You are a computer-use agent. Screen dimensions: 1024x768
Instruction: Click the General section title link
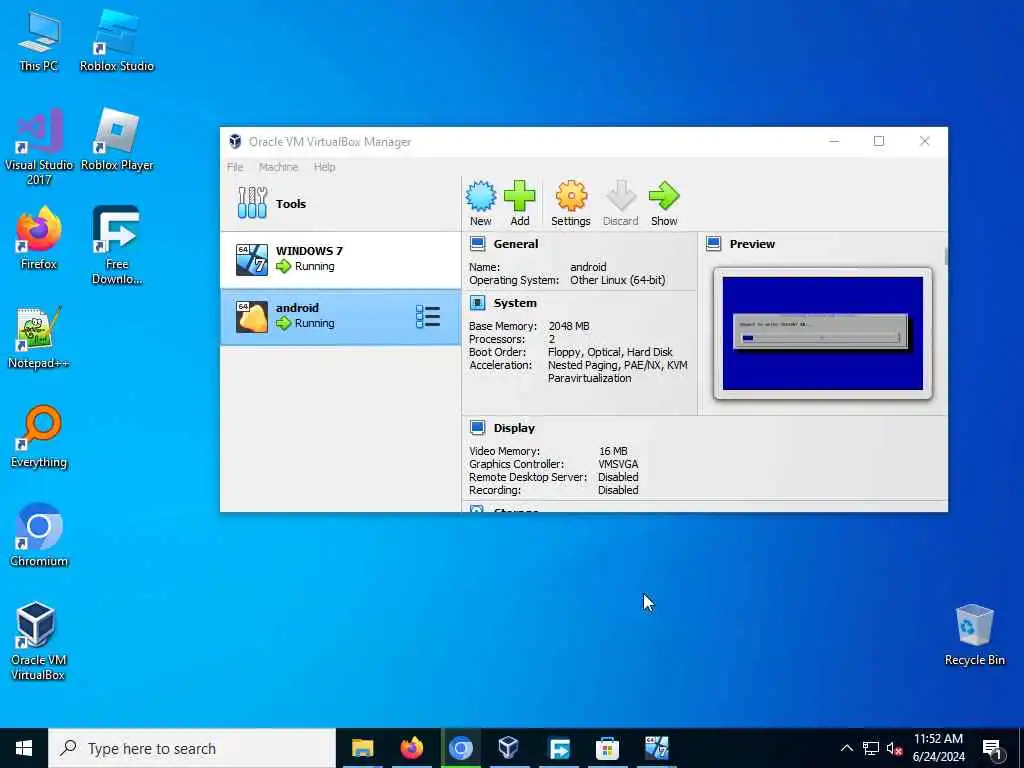[516, 244]
